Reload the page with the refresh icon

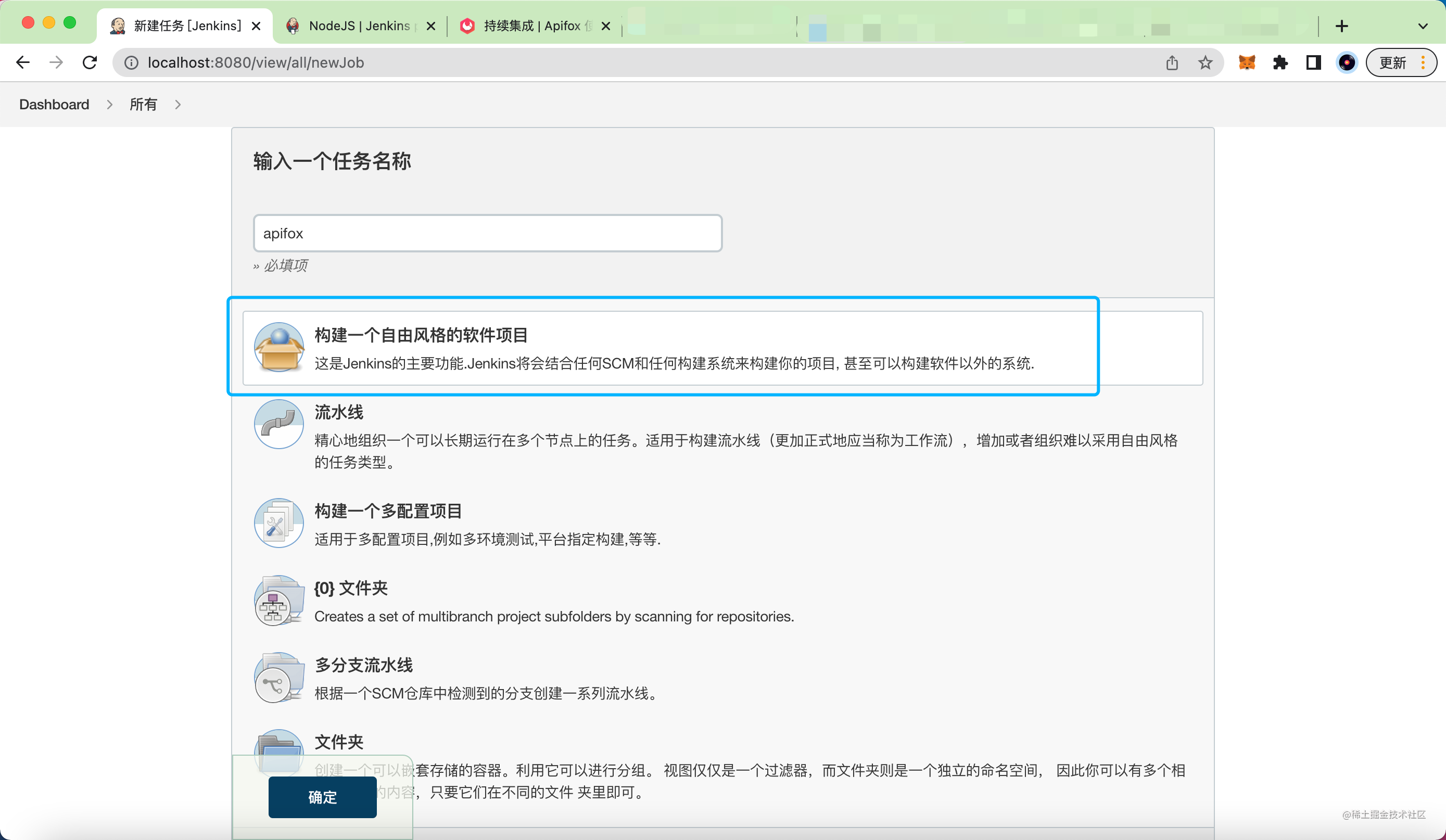coord(90,62)
